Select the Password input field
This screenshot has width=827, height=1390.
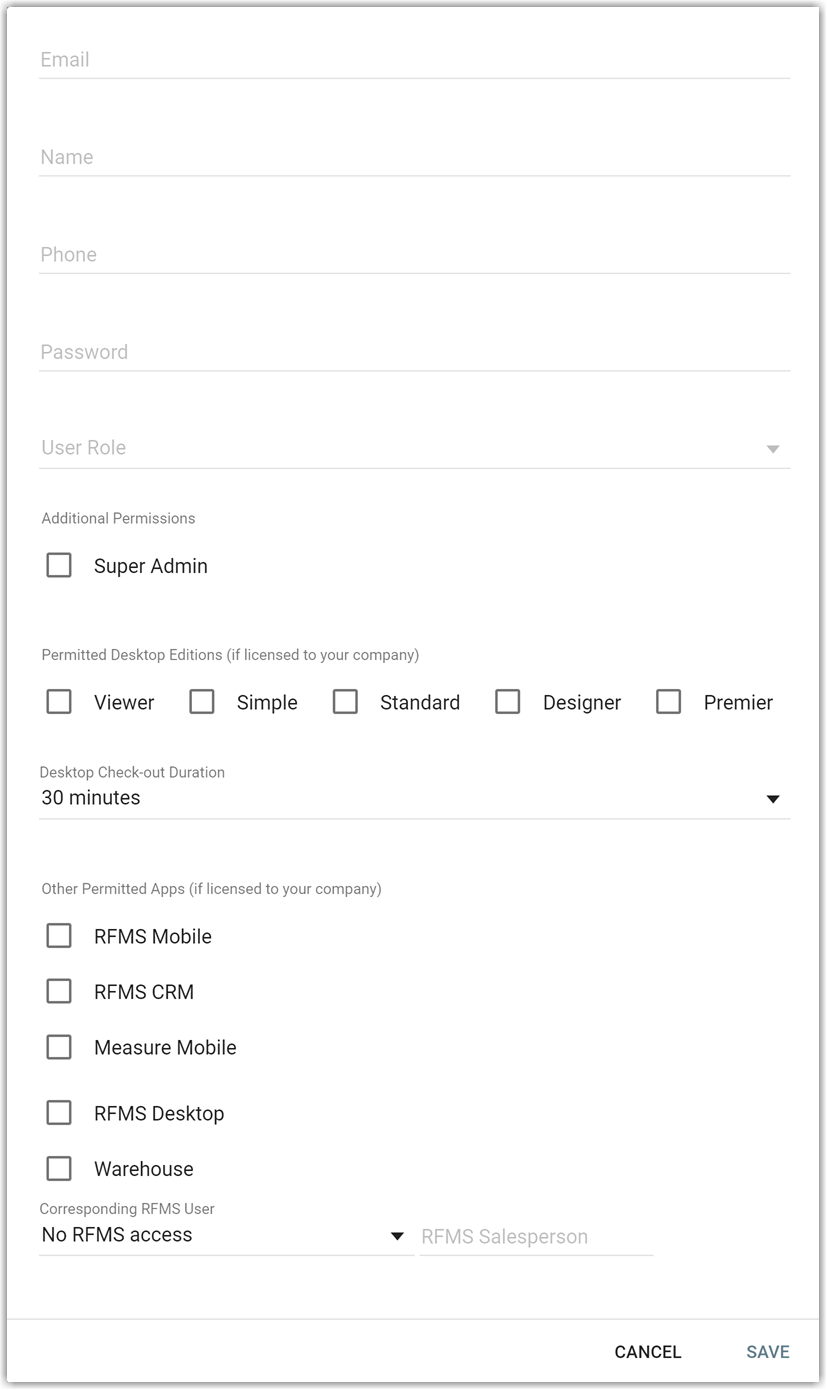point(414,352)
